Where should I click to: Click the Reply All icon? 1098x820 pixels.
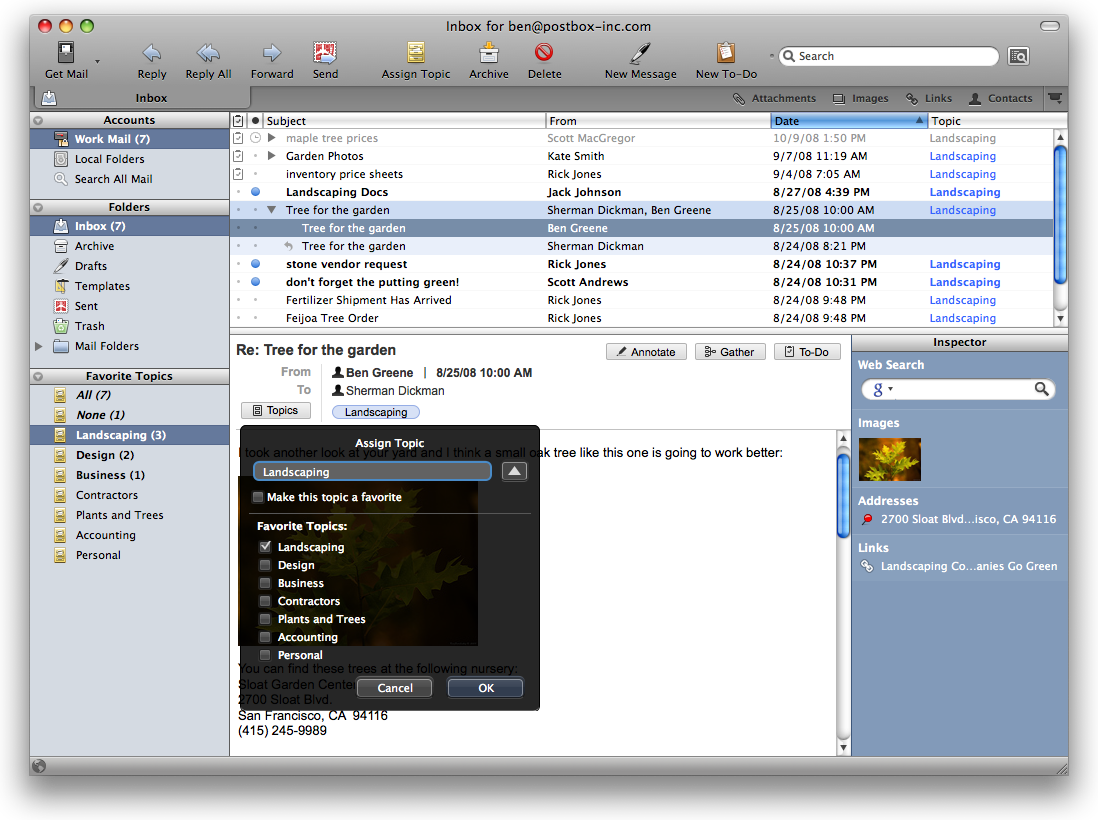(x=208, y=53)
